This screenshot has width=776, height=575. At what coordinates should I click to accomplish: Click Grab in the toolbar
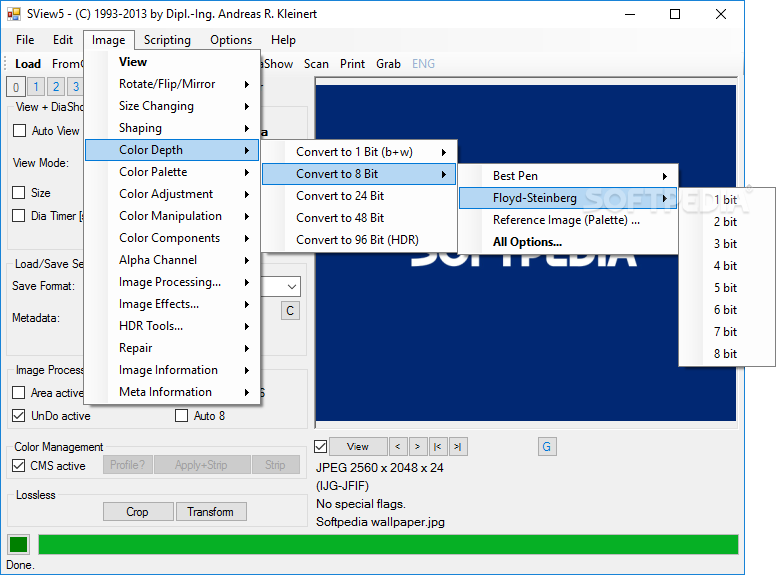click(388, 64)
